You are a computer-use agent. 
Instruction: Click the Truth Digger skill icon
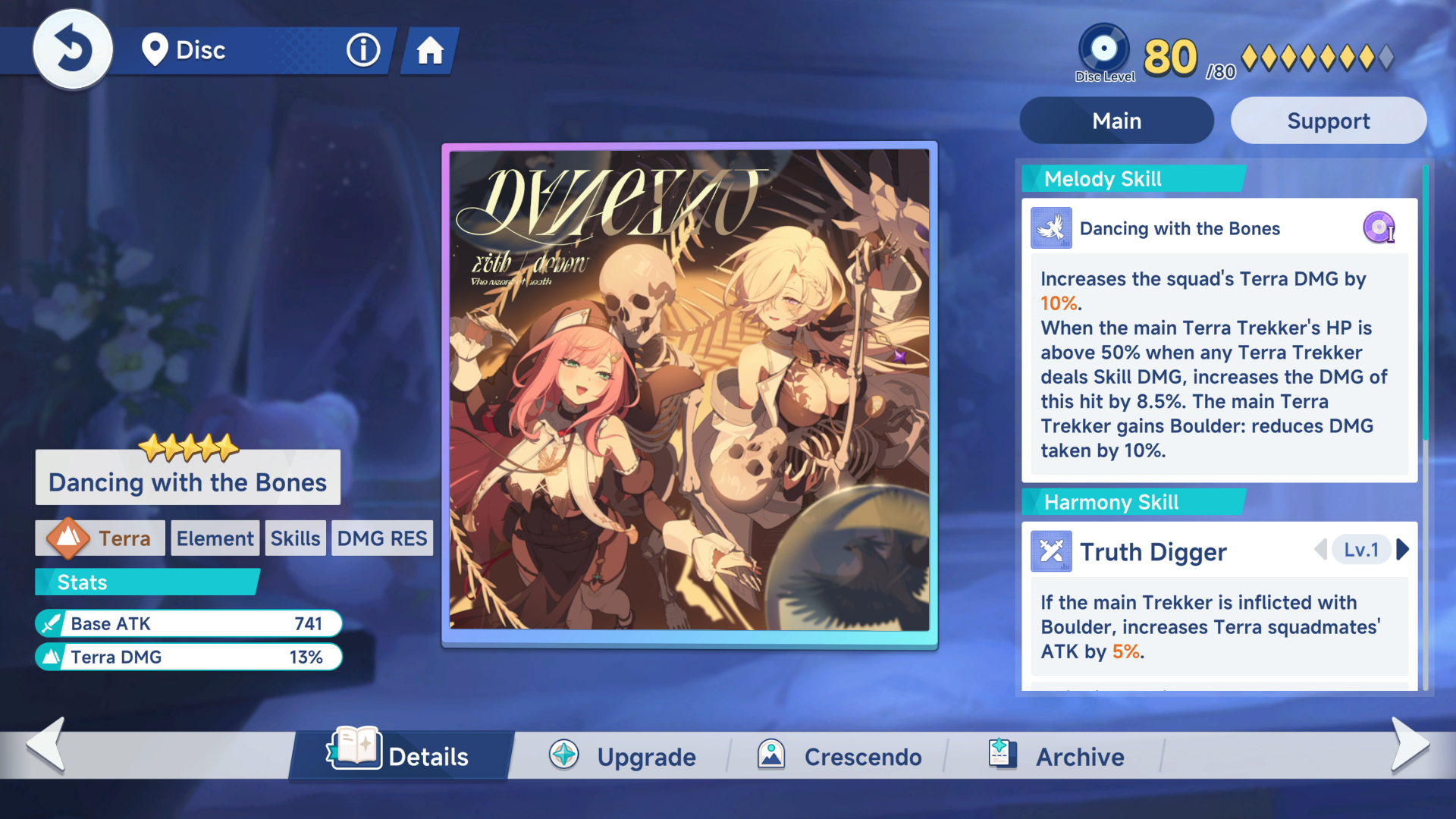(1051, 551)
